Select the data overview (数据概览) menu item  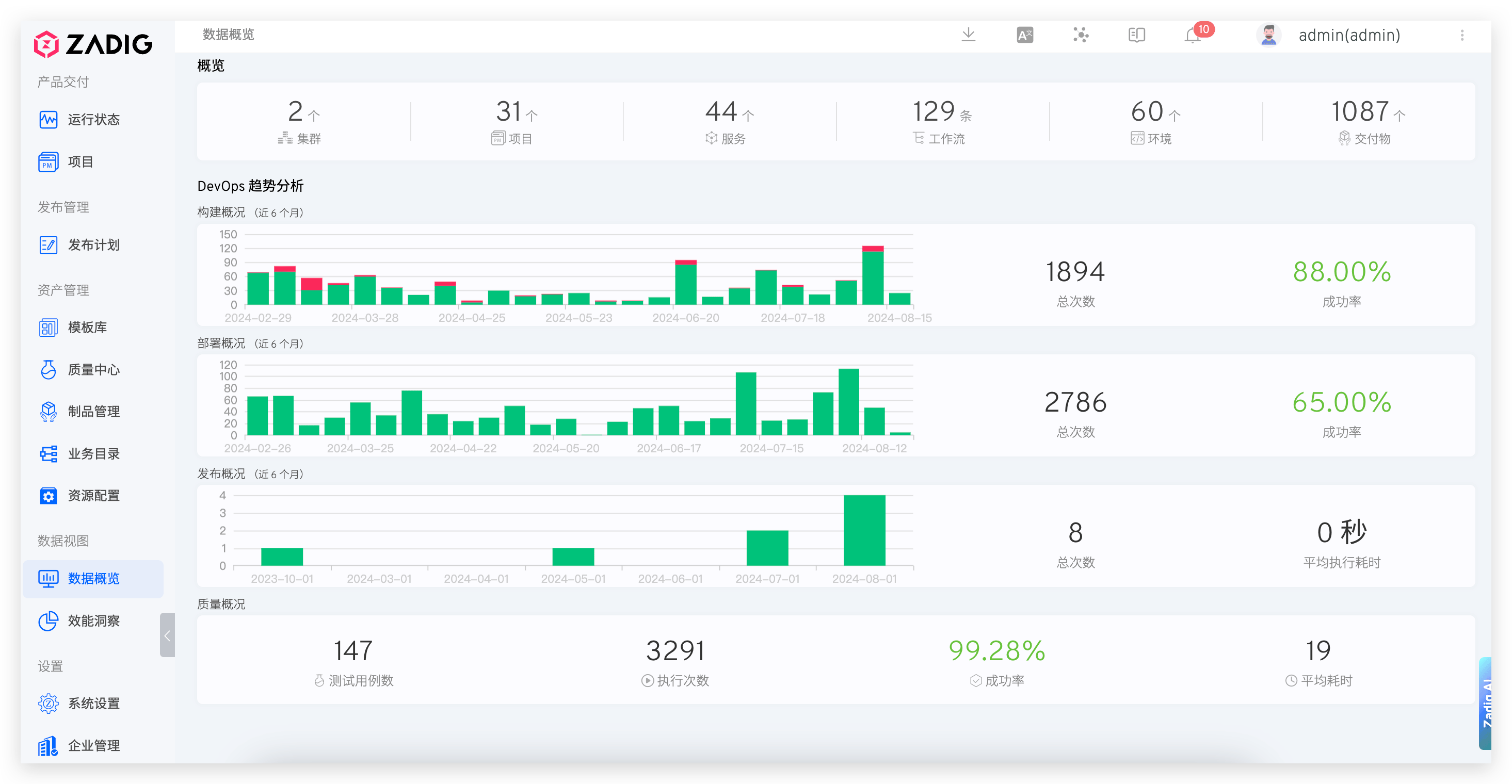(x=93, y=579)
